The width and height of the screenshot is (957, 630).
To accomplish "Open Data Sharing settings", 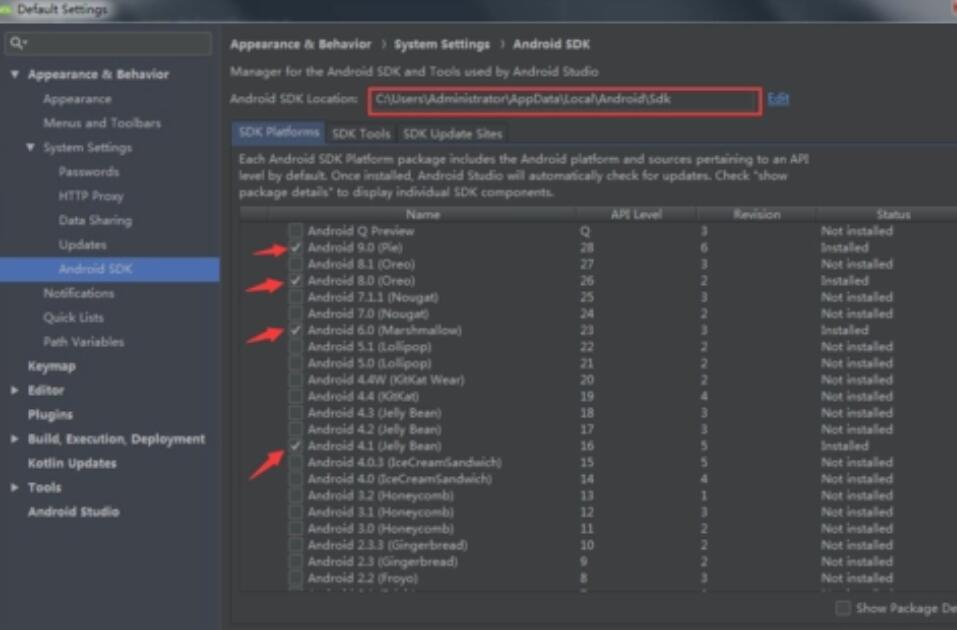I will 95,221.
